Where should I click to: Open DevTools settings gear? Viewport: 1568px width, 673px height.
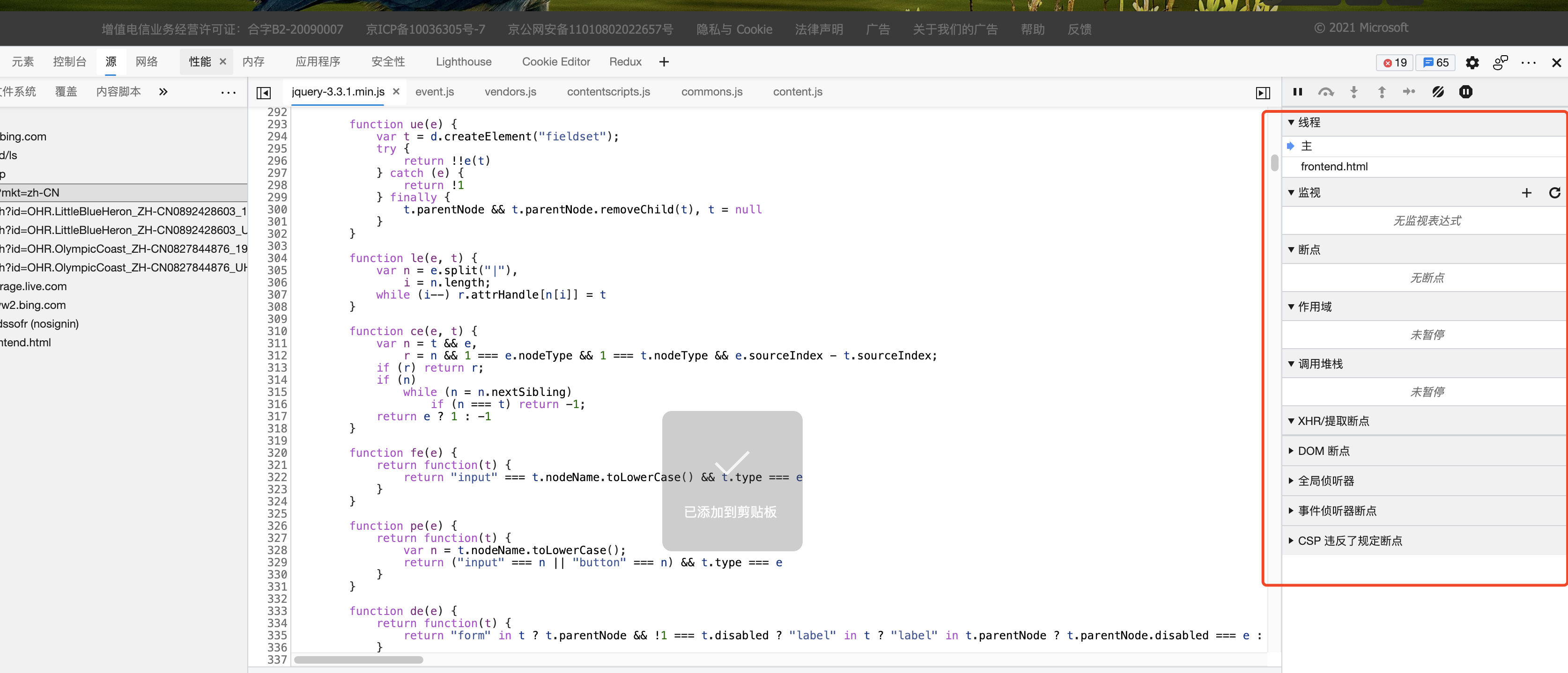click(1472, 63)
